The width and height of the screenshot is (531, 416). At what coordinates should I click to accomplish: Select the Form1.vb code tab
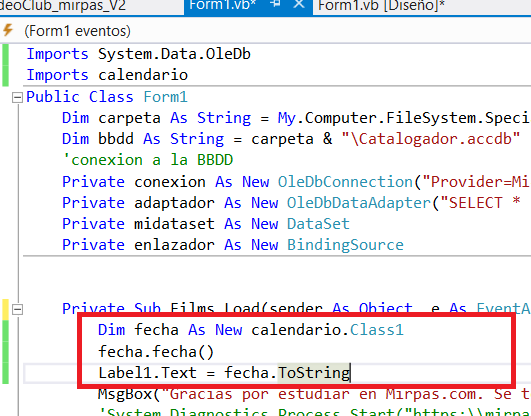coord(222,5)
